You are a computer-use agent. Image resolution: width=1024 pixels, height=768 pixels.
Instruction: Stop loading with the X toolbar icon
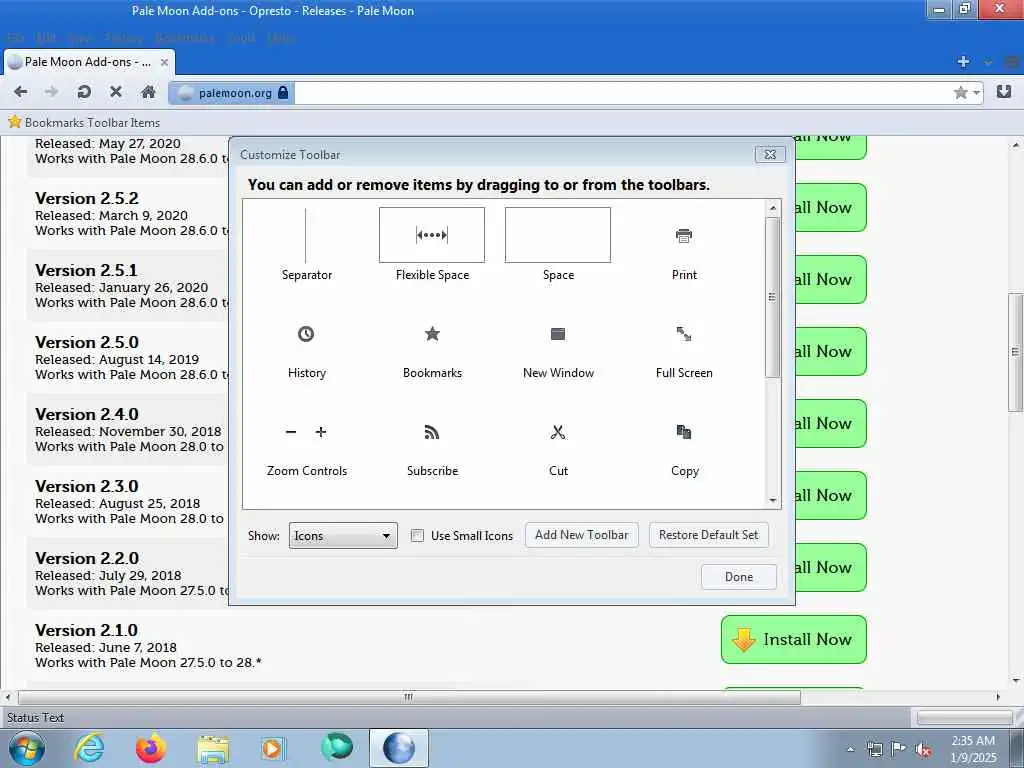(x=116, y=91)
